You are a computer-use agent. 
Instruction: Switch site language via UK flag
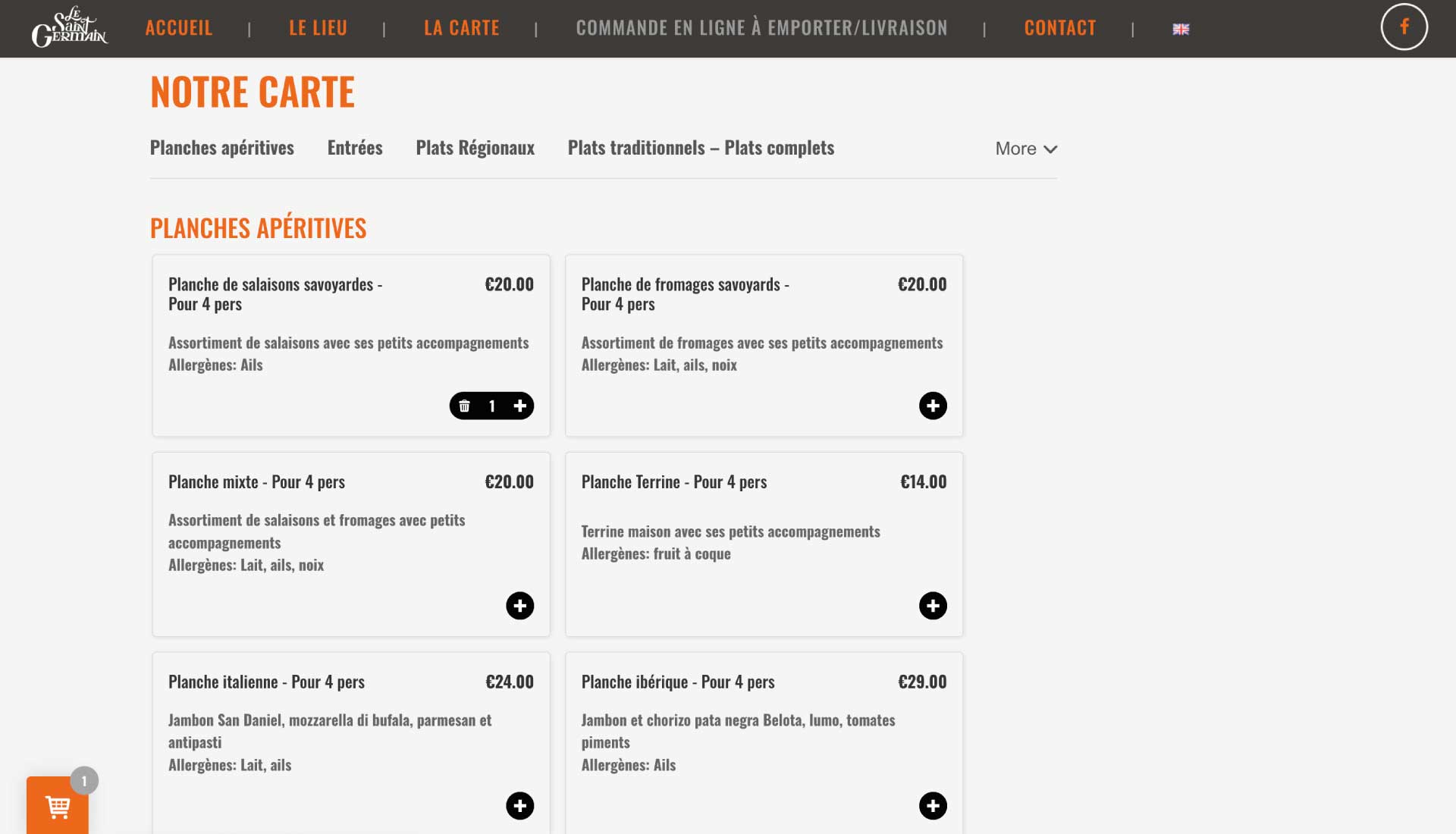click(x=1181, y=29)
